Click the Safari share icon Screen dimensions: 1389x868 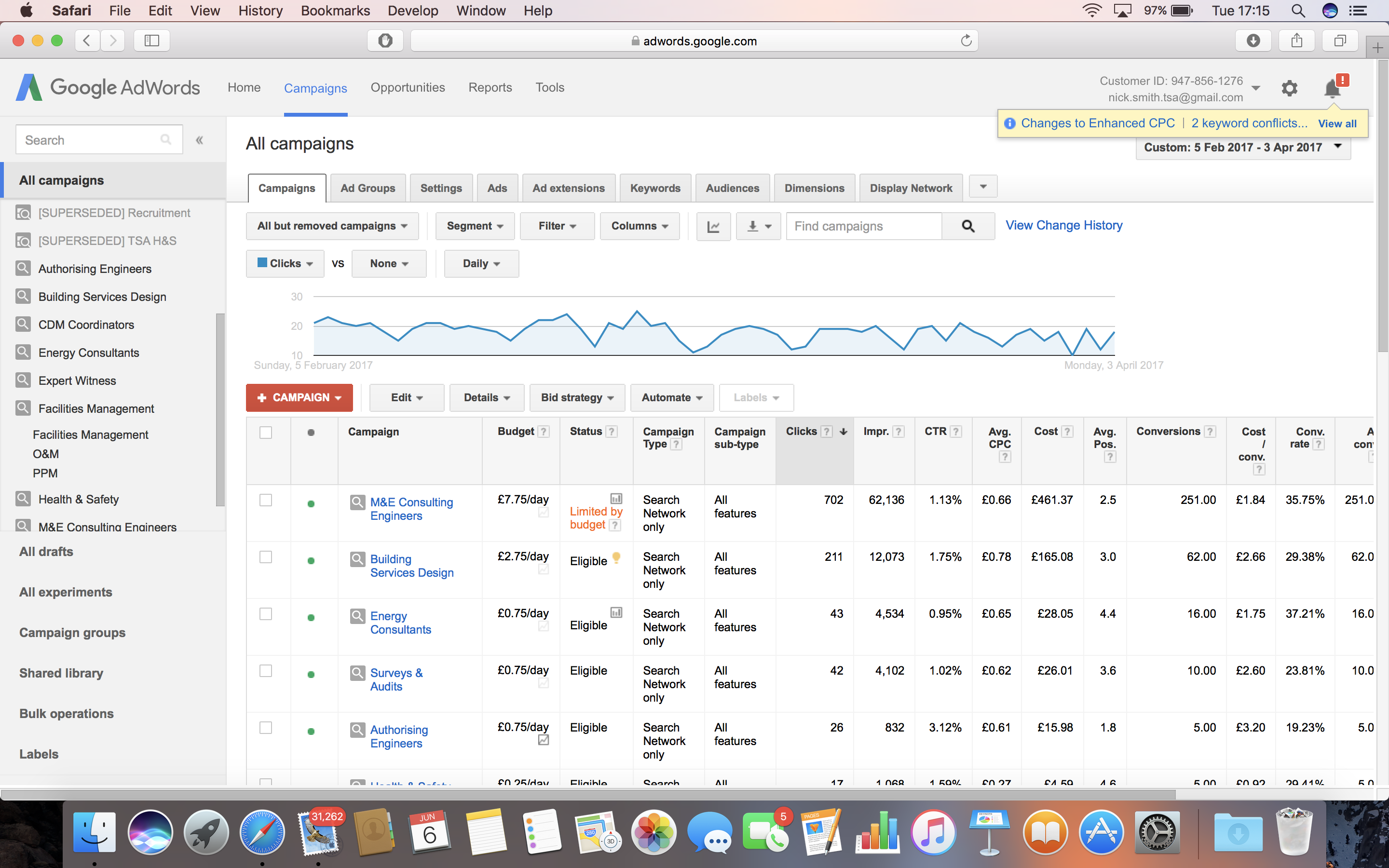pos(1296,41)
